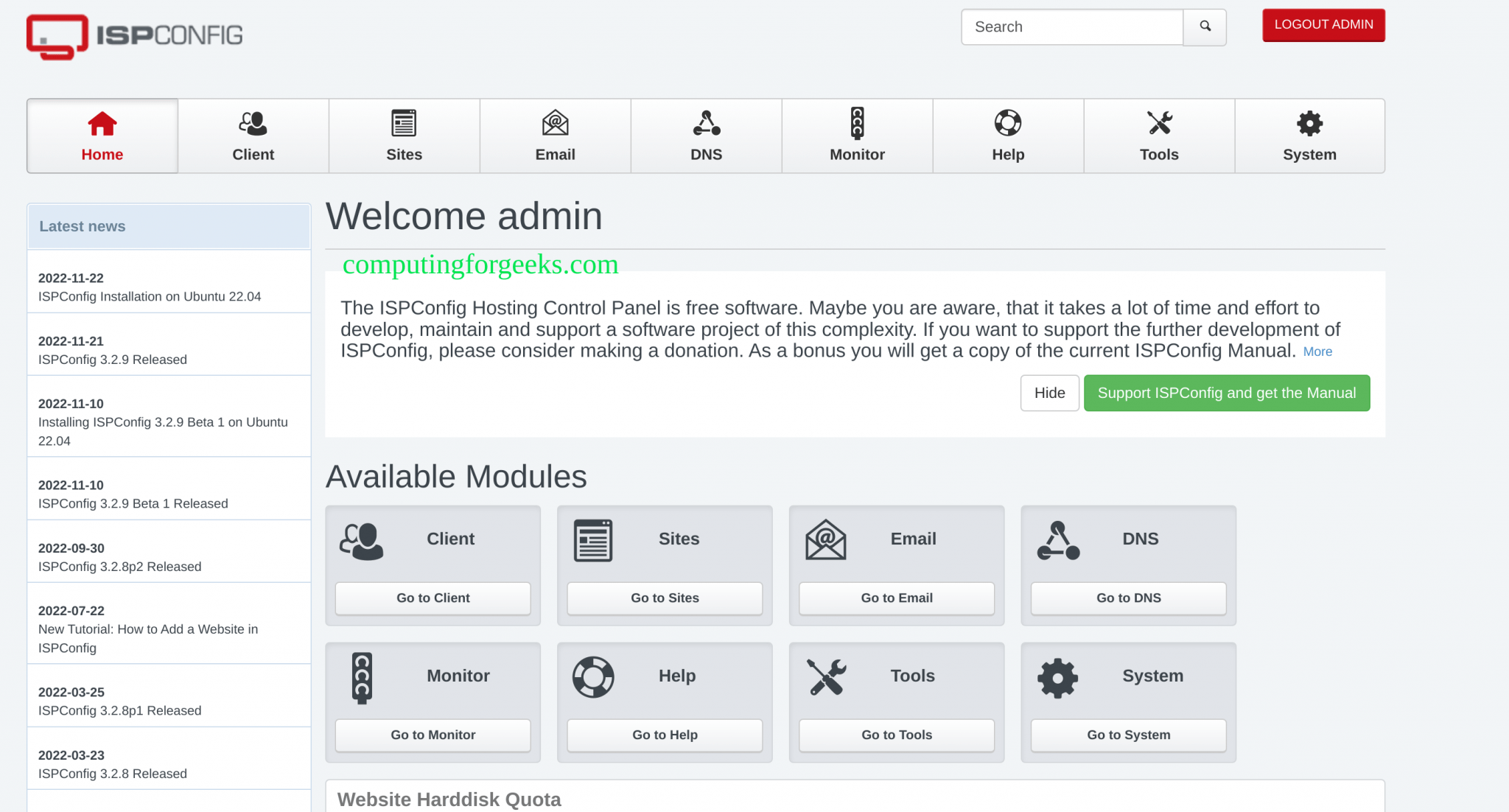The width and height of the screenshot is (1509, 812).
Task: Click the Client people icon in Available Modules
Action: 362,539
